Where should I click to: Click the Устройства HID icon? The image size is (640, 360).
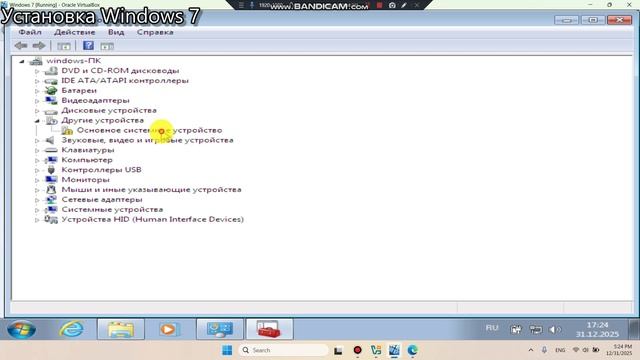pyautogui.click(x=51, y=219)
